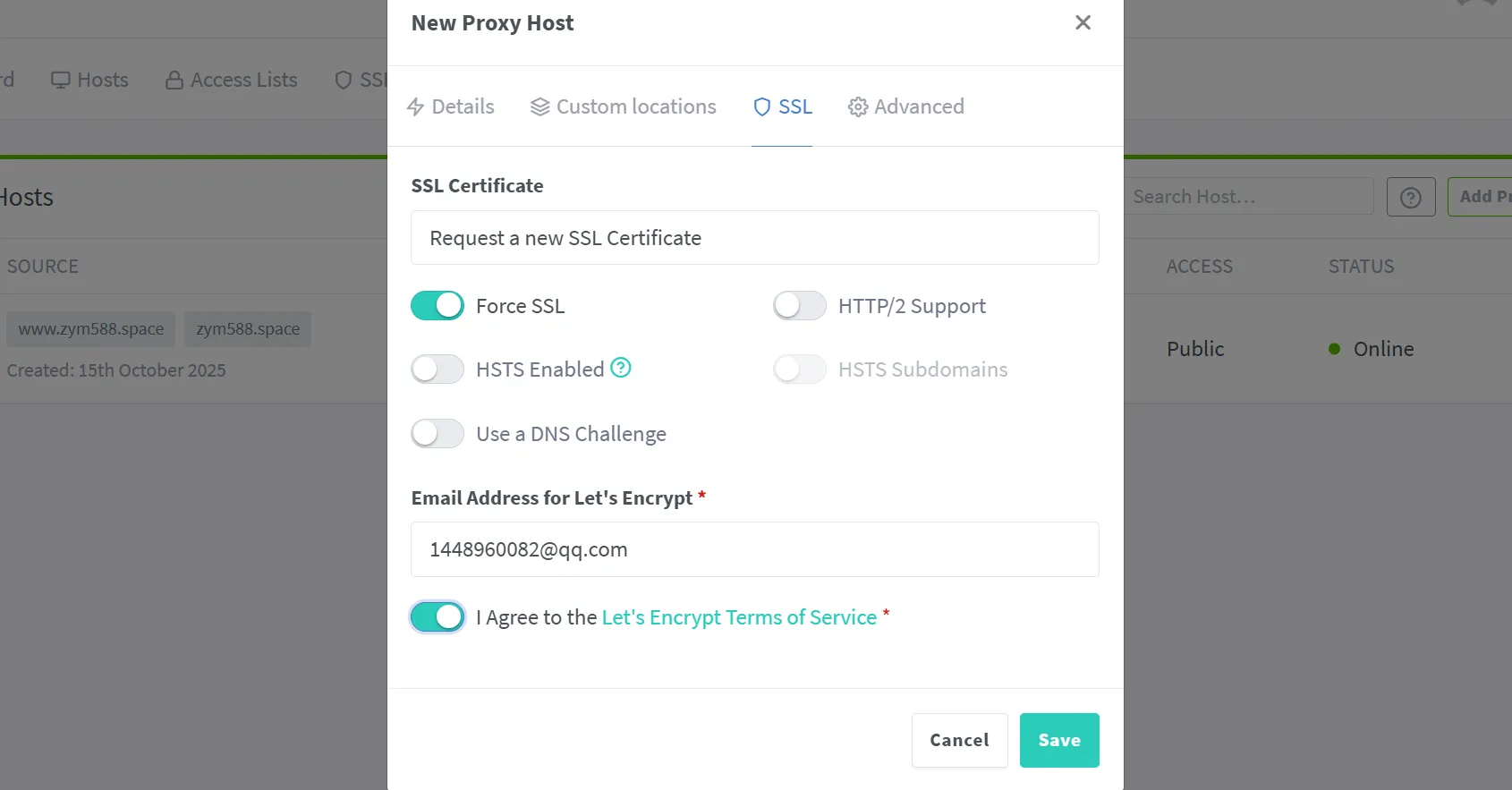Viewport: 1512px width, 790px height.
Task: Click the SSL shield icon in dialog
Action: [762, 107]
